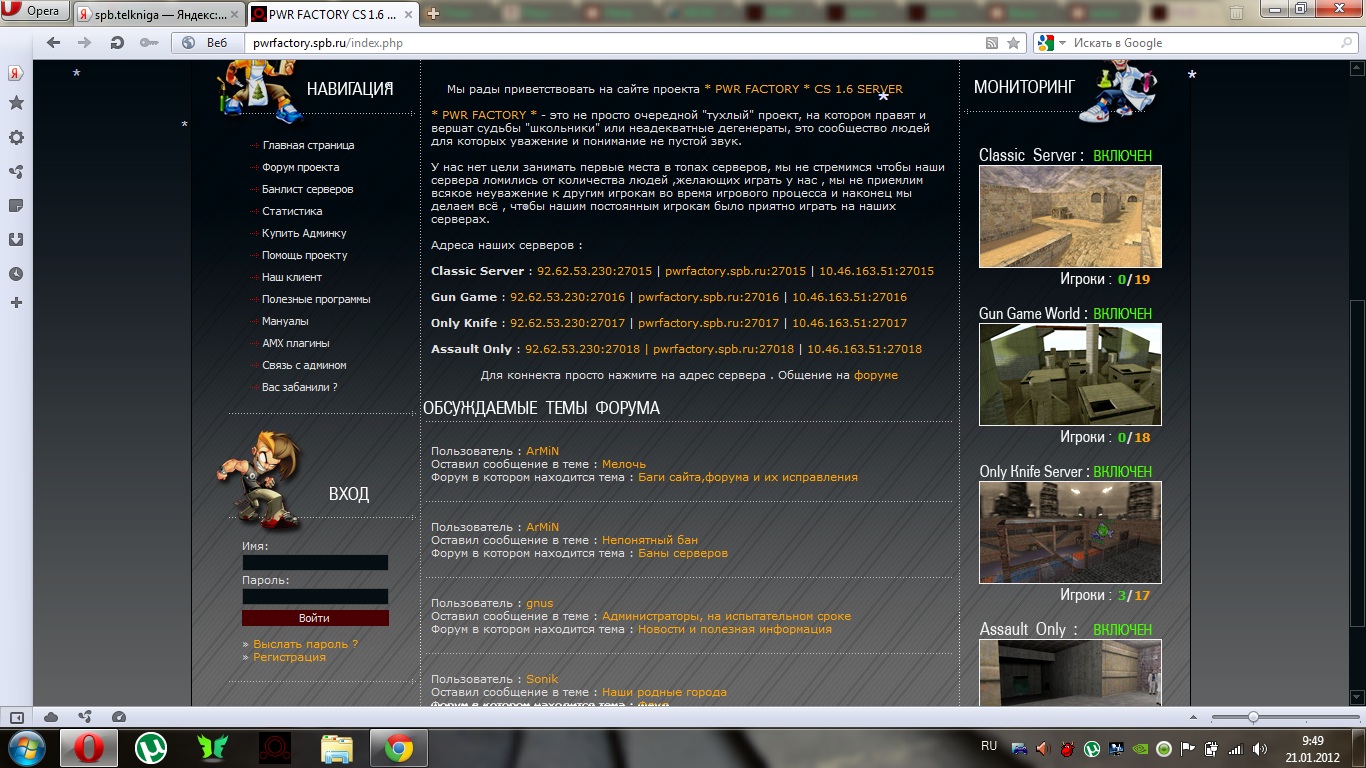1366x768 pixels.
Task: Open a new tab with plus button
Action: tap(433, 14)
